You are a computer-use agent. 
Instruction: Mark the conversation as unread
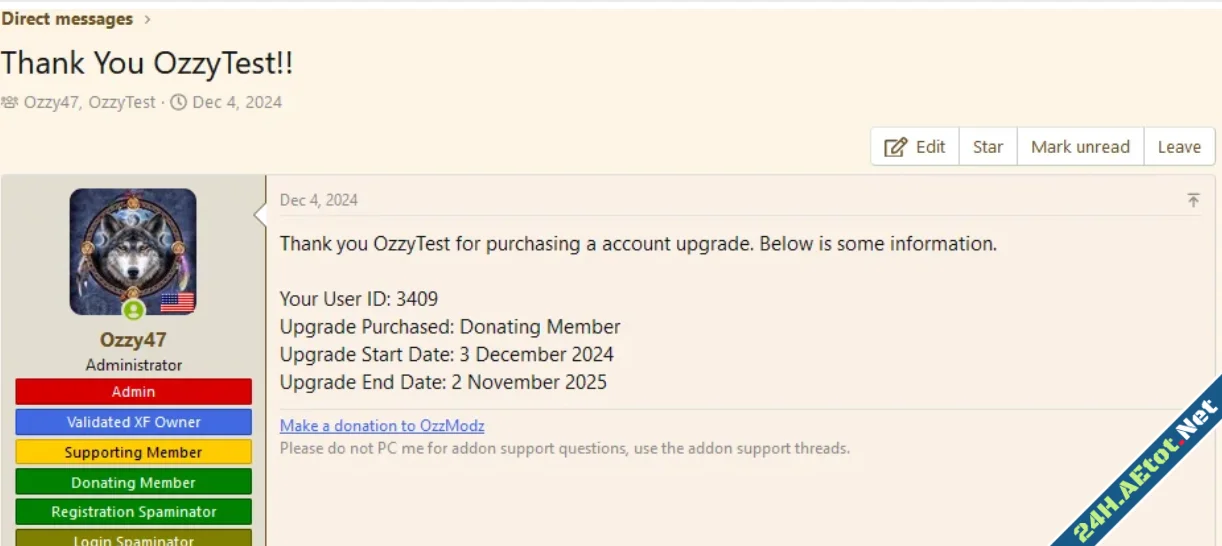[1080, 147]
